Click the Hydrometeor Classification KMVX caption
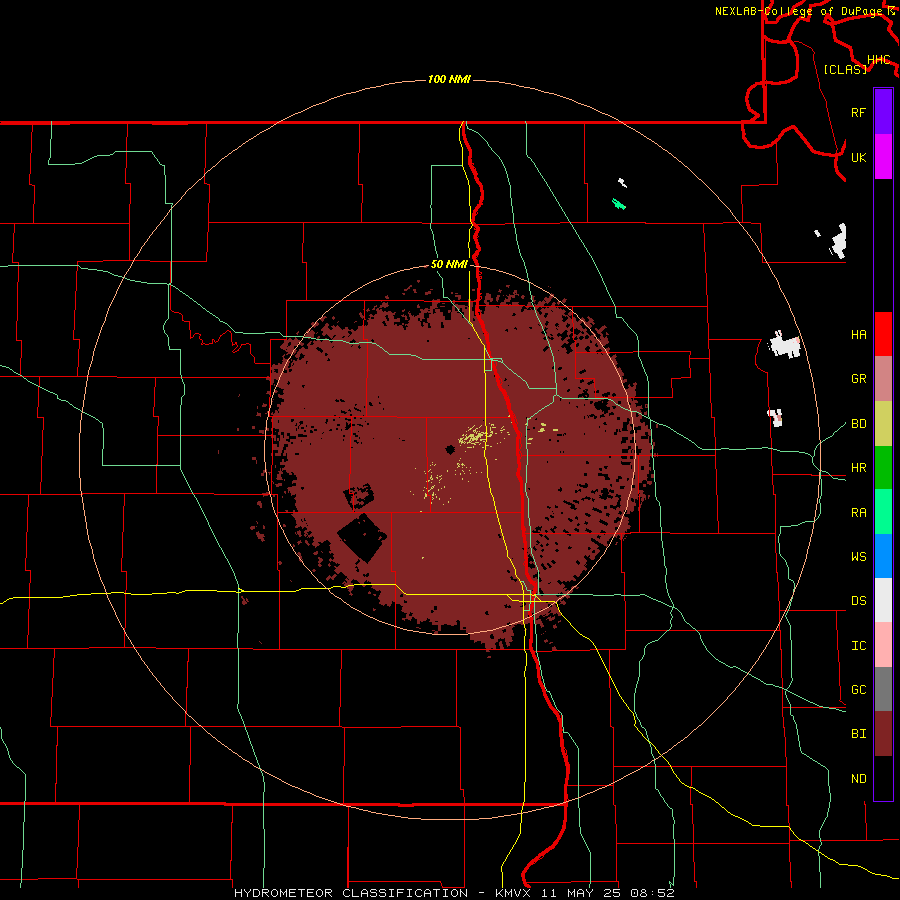900x900 pixels. point(453,893)
